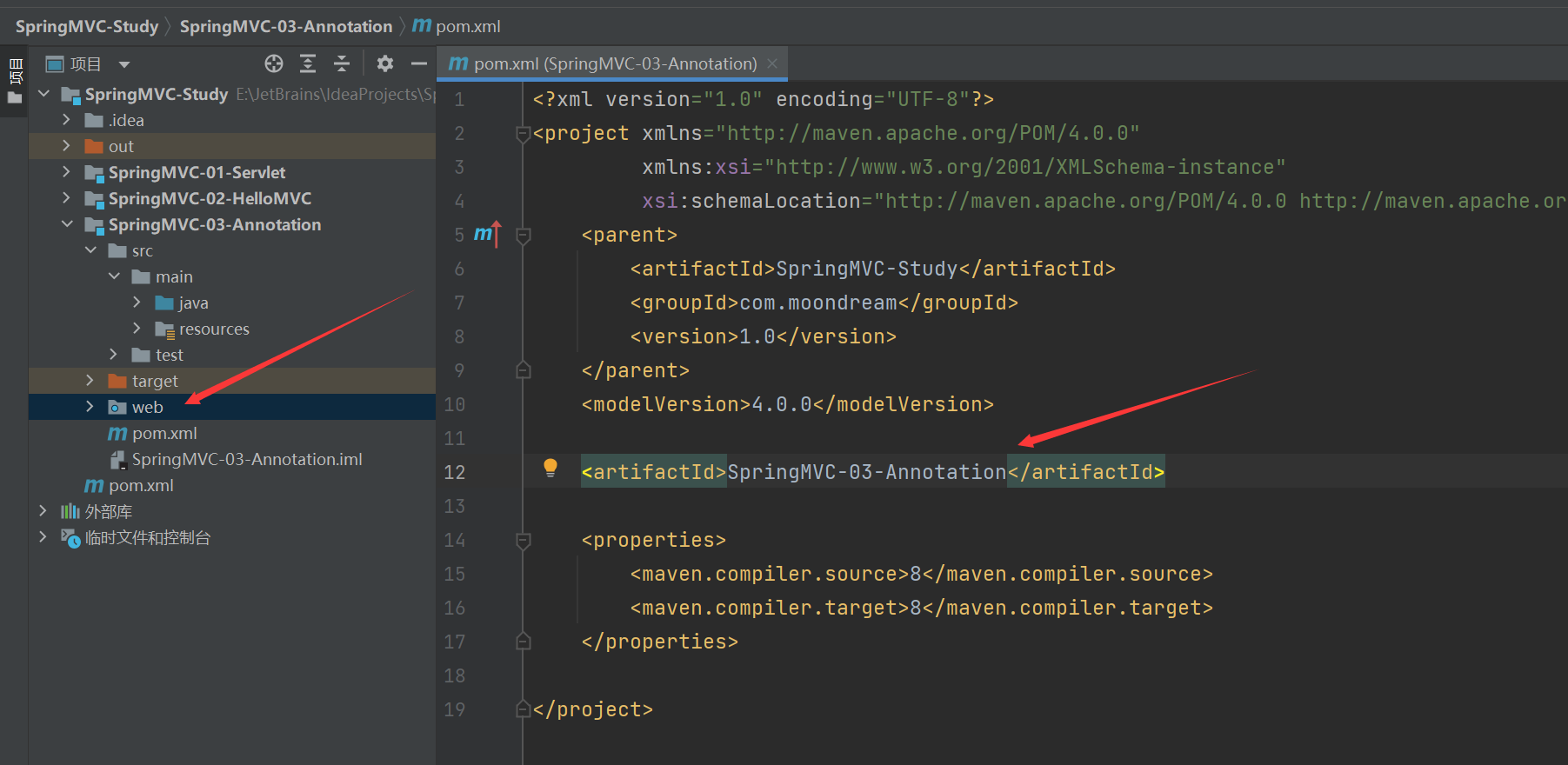
Task: Click SpringMVC-Study breadcrumb in navigation bar
Action: [87, 26]
